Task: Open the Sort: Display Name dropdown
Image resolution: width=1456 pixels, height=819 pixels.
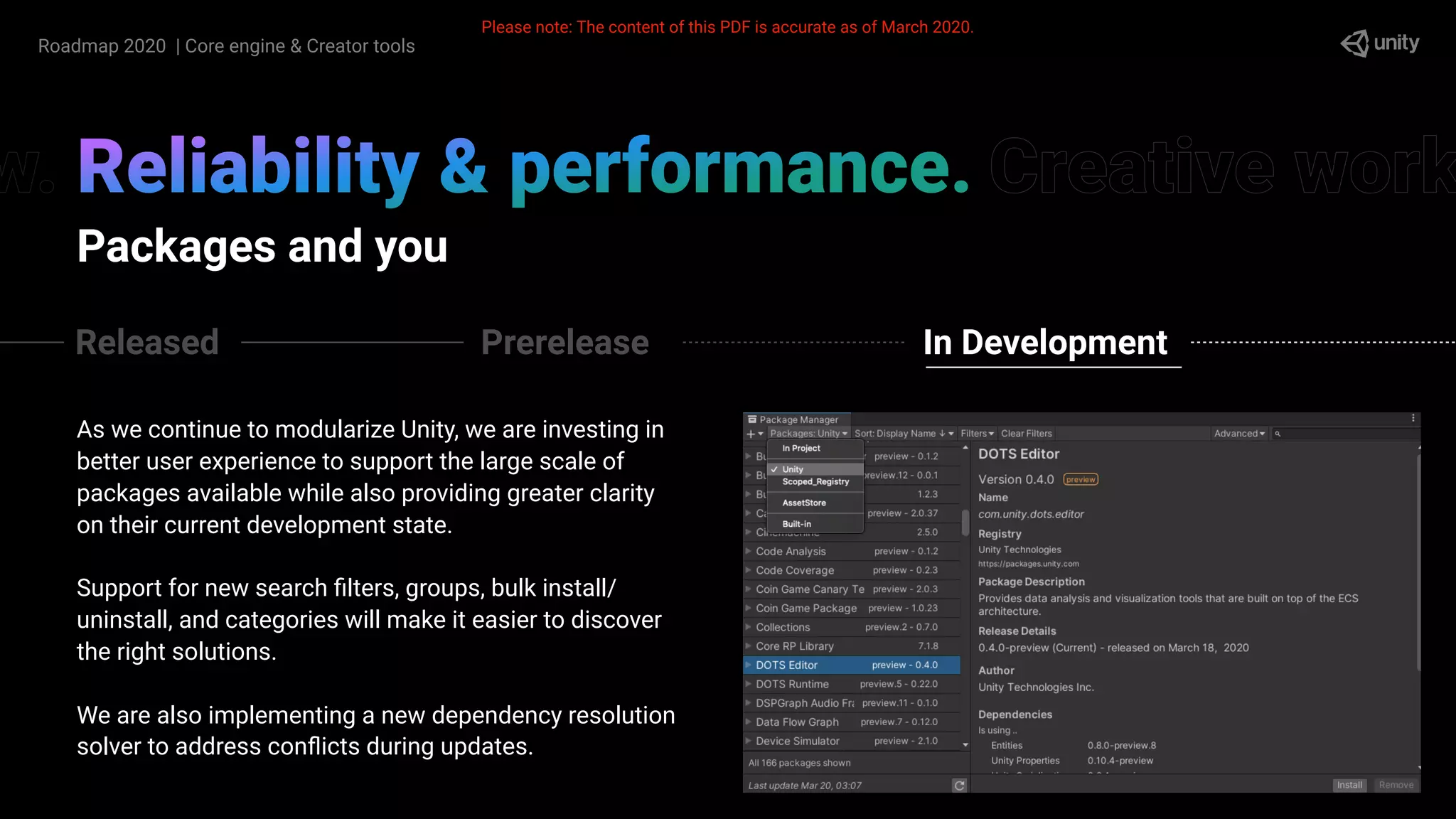Action: [x=904, y=434]
